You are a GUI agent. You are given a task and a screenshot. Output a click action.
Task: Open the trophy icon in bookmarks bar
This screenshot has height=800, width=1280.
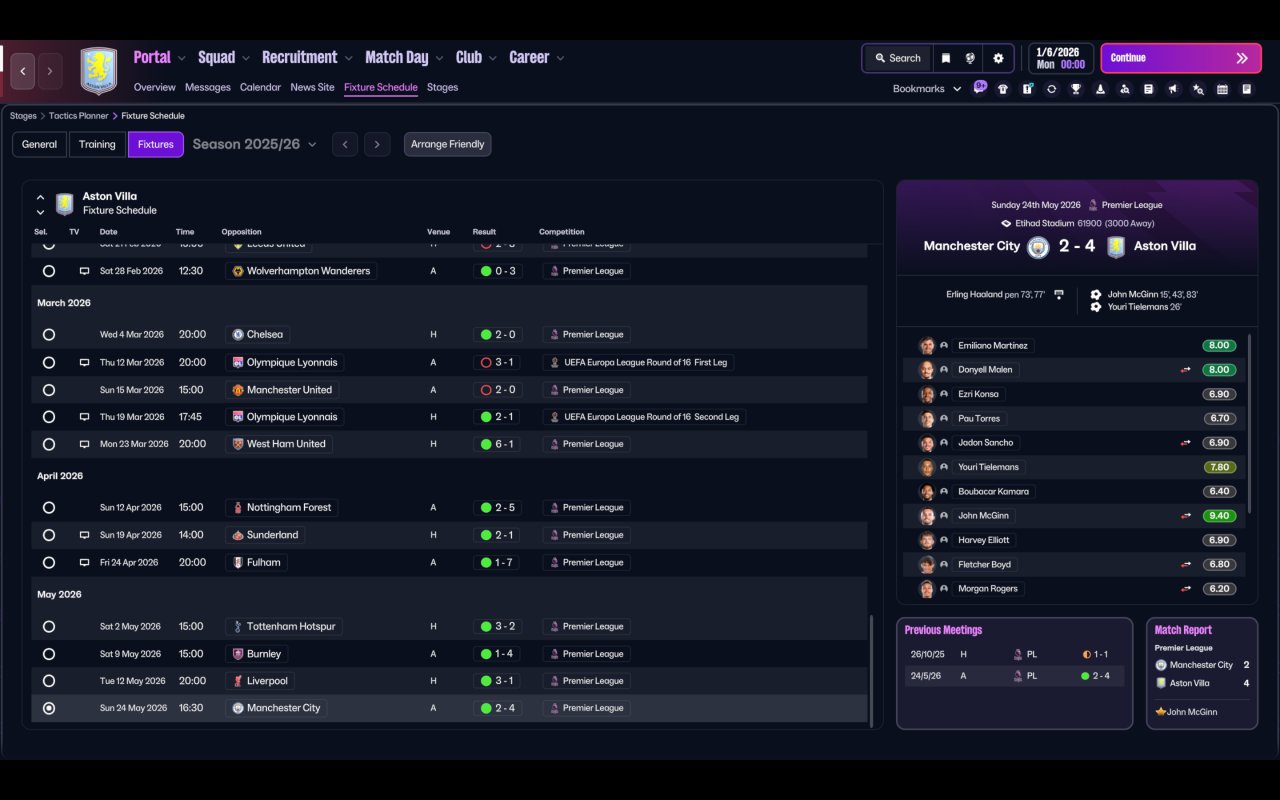click(1076, 89)
